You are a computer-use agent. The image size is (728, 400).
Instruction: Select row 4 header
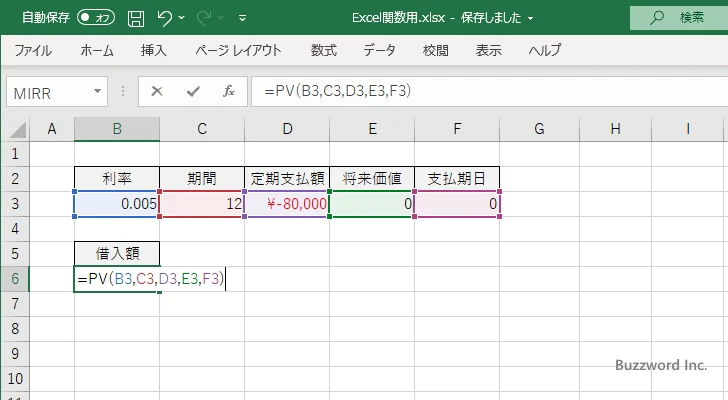coord(15,229)
